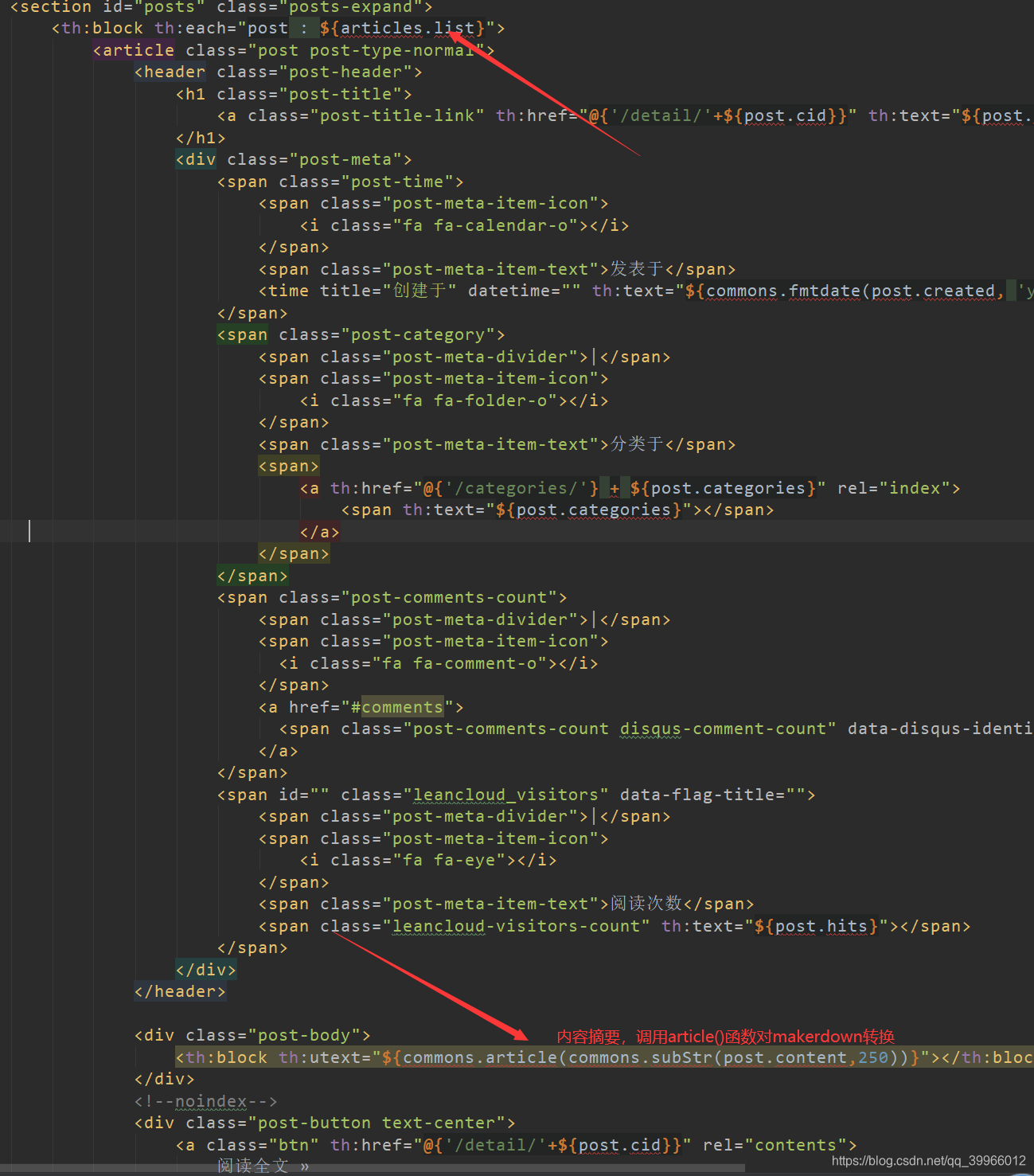The height and width of the screenshot is (1176, 1034).
Task: Click the "fa fa-calendar-o" icon class
Action: tap(486, 225)
